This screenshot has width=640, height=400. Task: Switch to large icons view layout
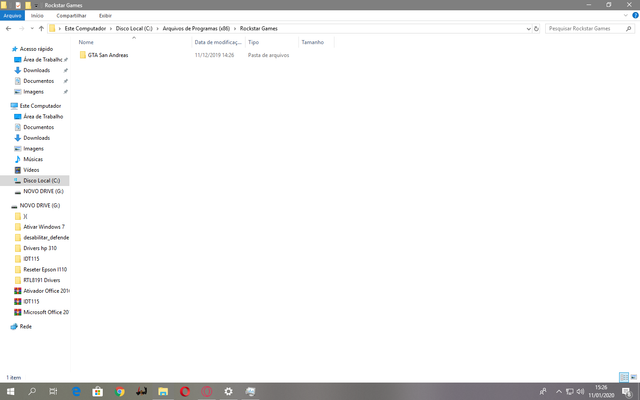pyautogui.click(x=633, y=377)
